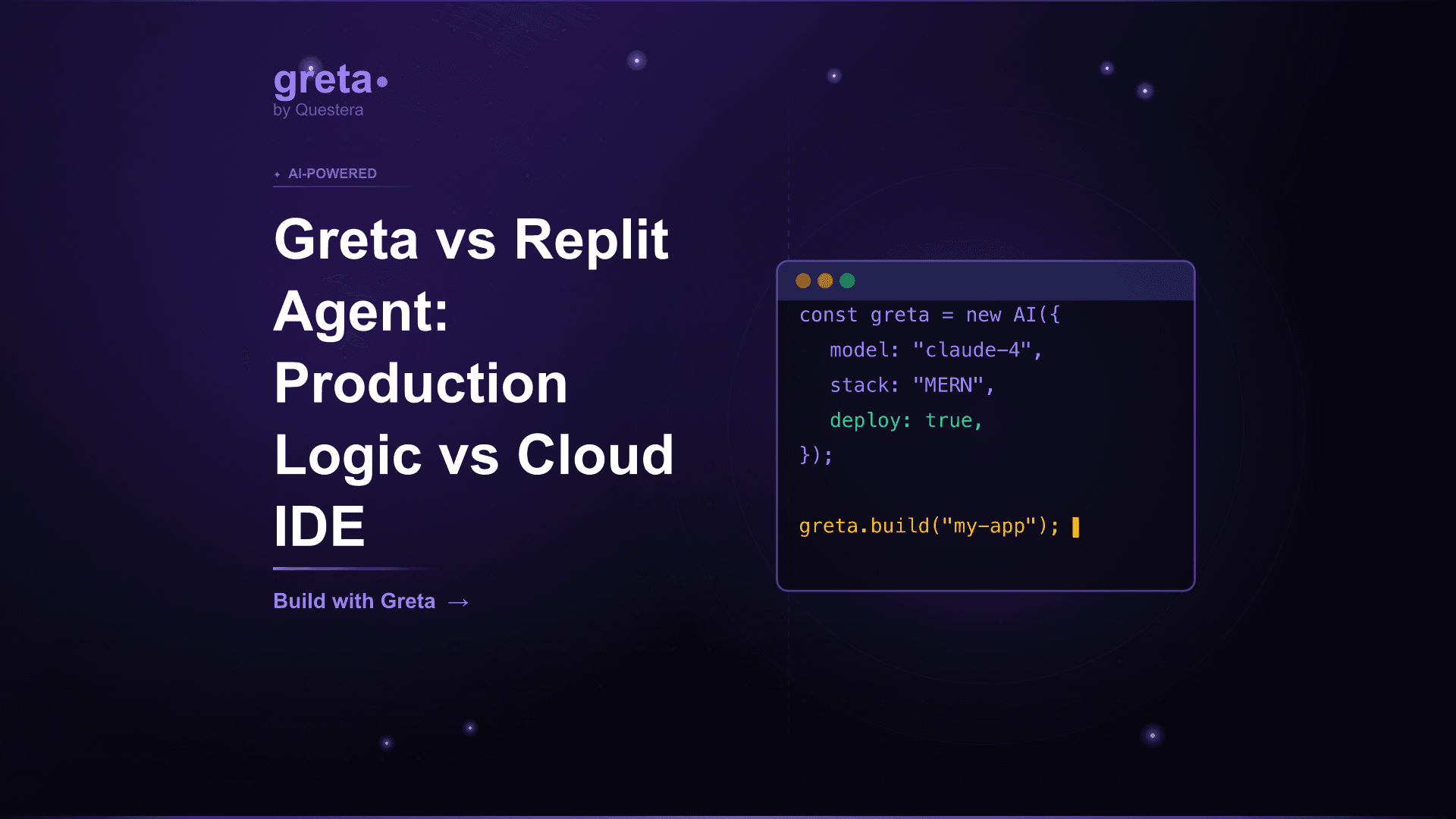Click the 'Greta vs Replit' headline line
Viewport: 1456px width, 819px height.
[471, 240]
